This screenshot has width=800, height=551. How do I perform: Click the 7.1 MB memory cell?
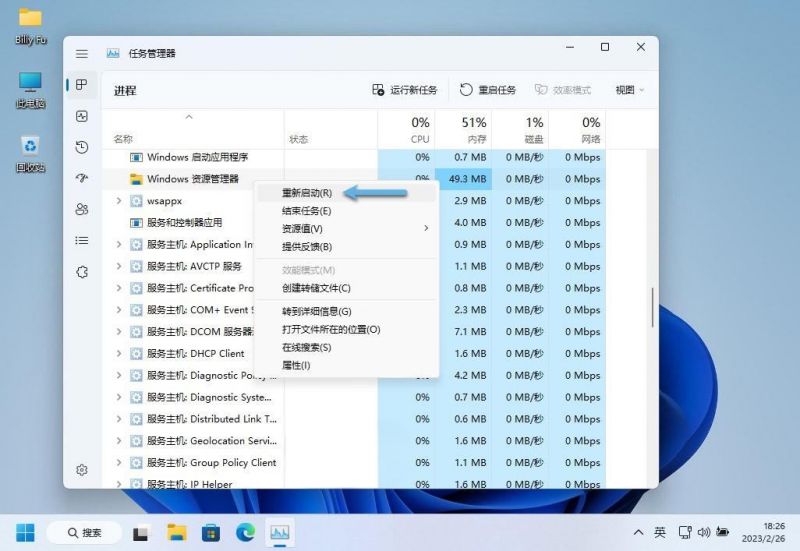(x=463, y=332)
